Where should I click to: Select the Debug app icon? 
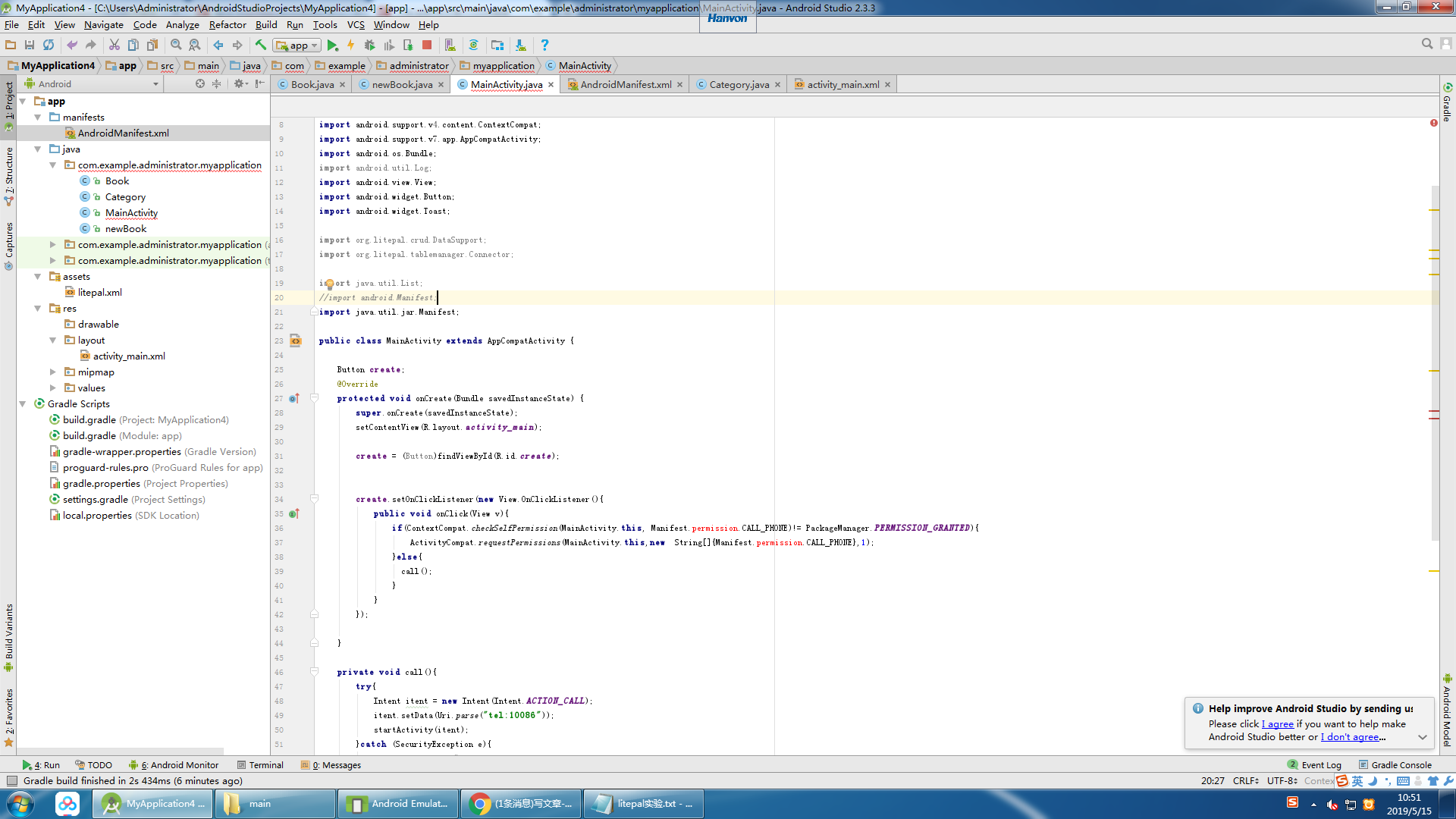click(370, 45)
